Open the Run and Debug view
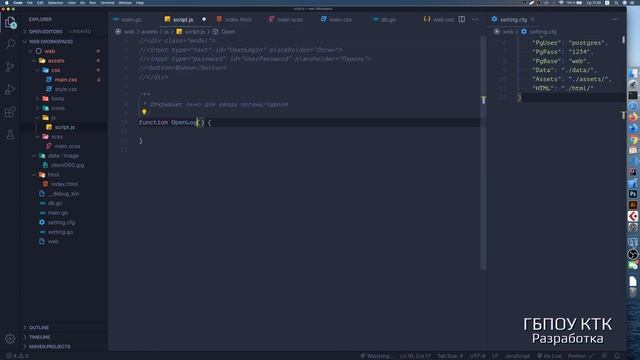 [10, 89]
